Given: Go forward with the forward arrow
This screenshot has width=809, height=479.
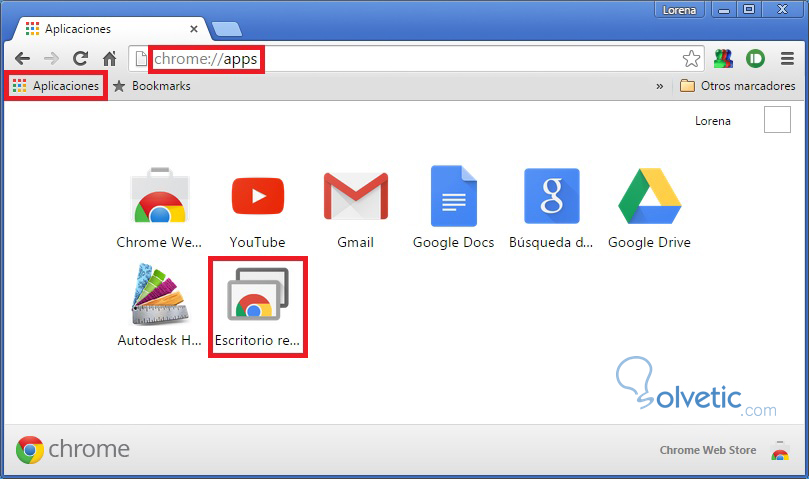Looking at the screenshot, I should click(x=51, y=58).
